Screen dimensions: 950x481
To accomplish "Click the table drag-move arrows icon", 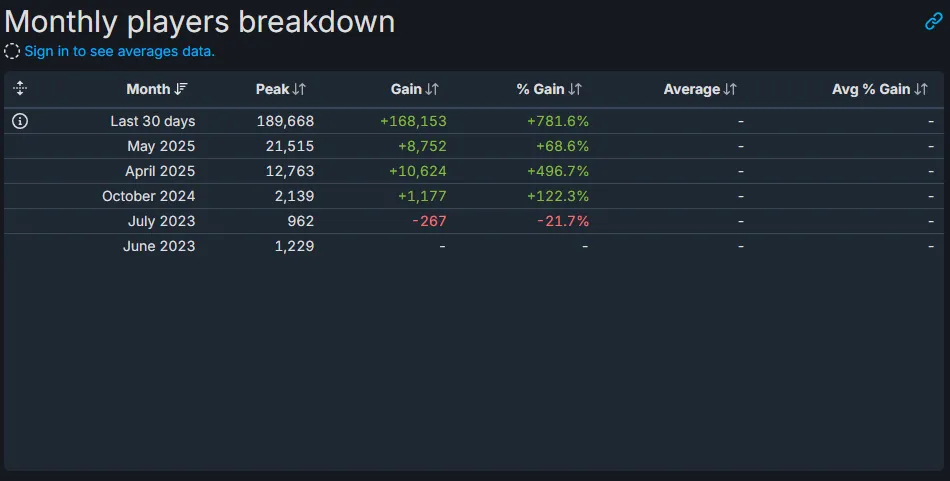I will point(20,89).
